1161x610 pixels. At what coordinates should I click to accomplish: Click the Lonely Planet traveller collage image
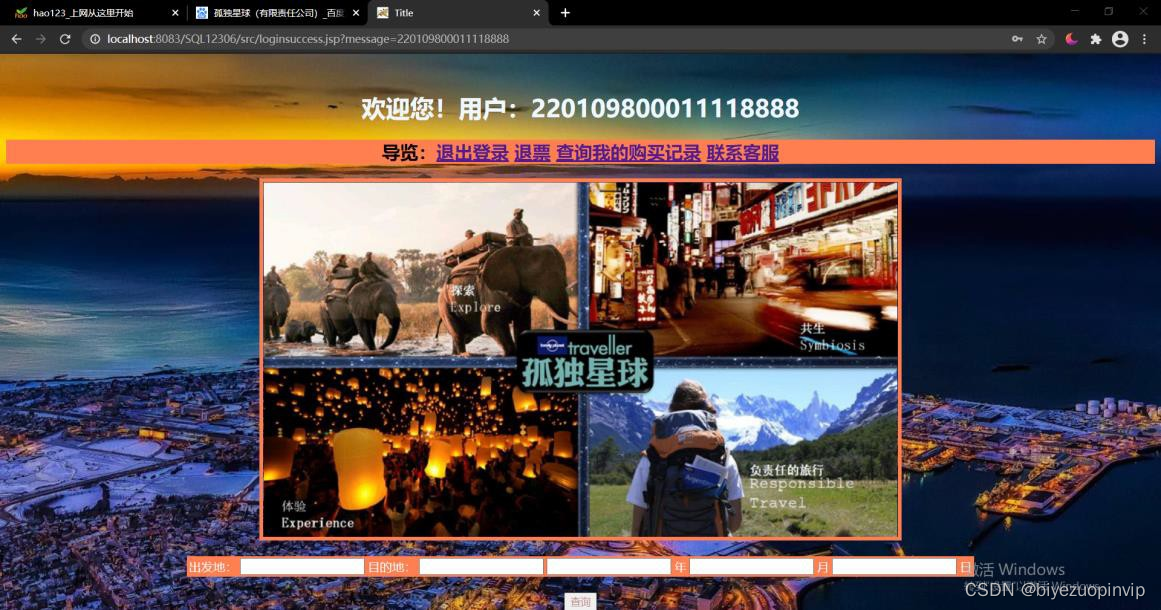click(581, 359)
